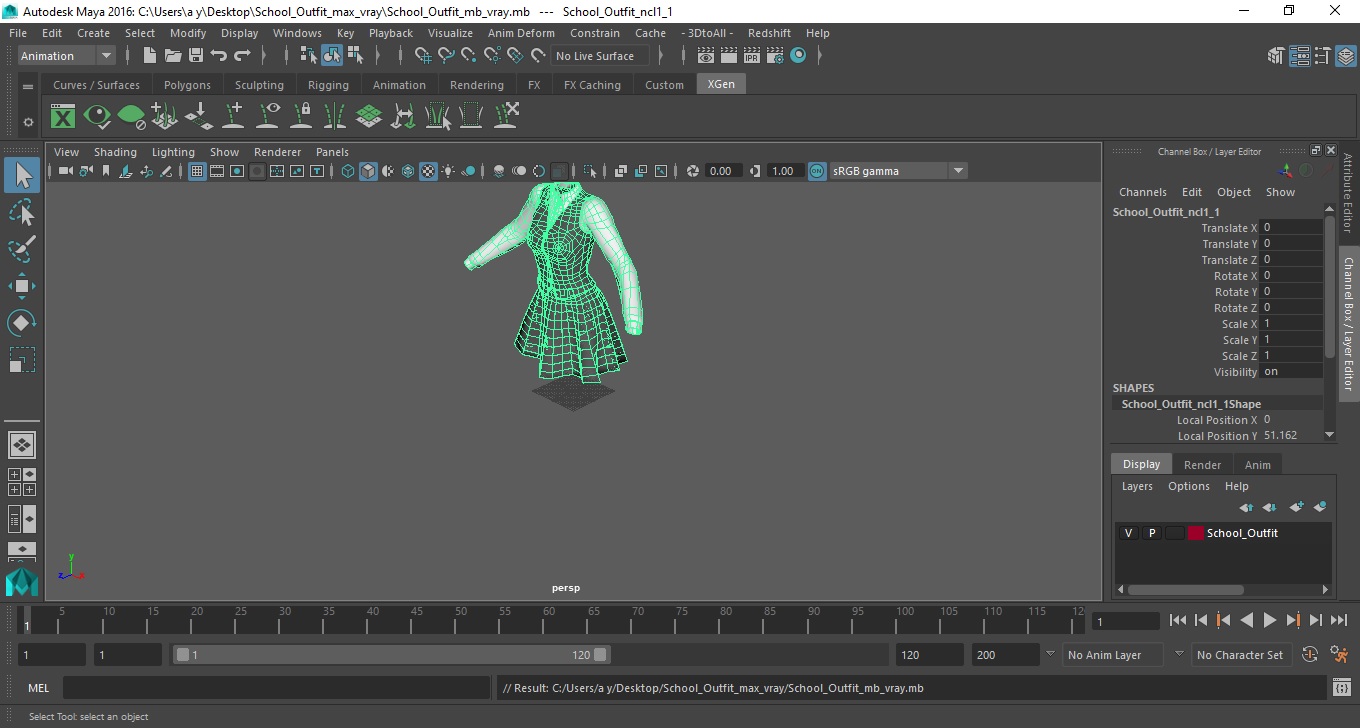Image resolution: width=1360 pixels, height=728 pixels.
Task: Click the playback range slider bar
Action: pos(392,655)
